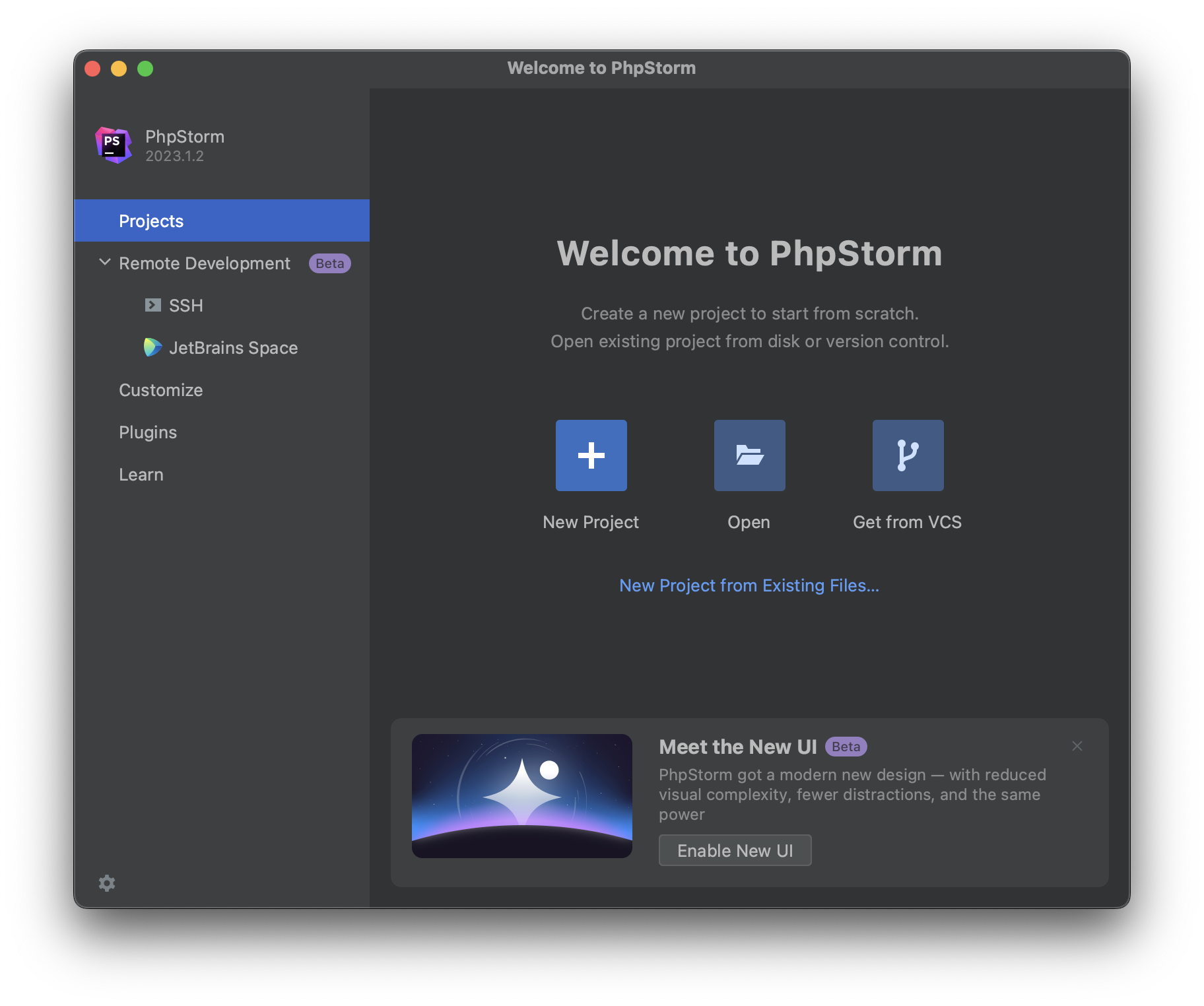
Task: Collapse the Remote Development section
Action: point(104,263)
